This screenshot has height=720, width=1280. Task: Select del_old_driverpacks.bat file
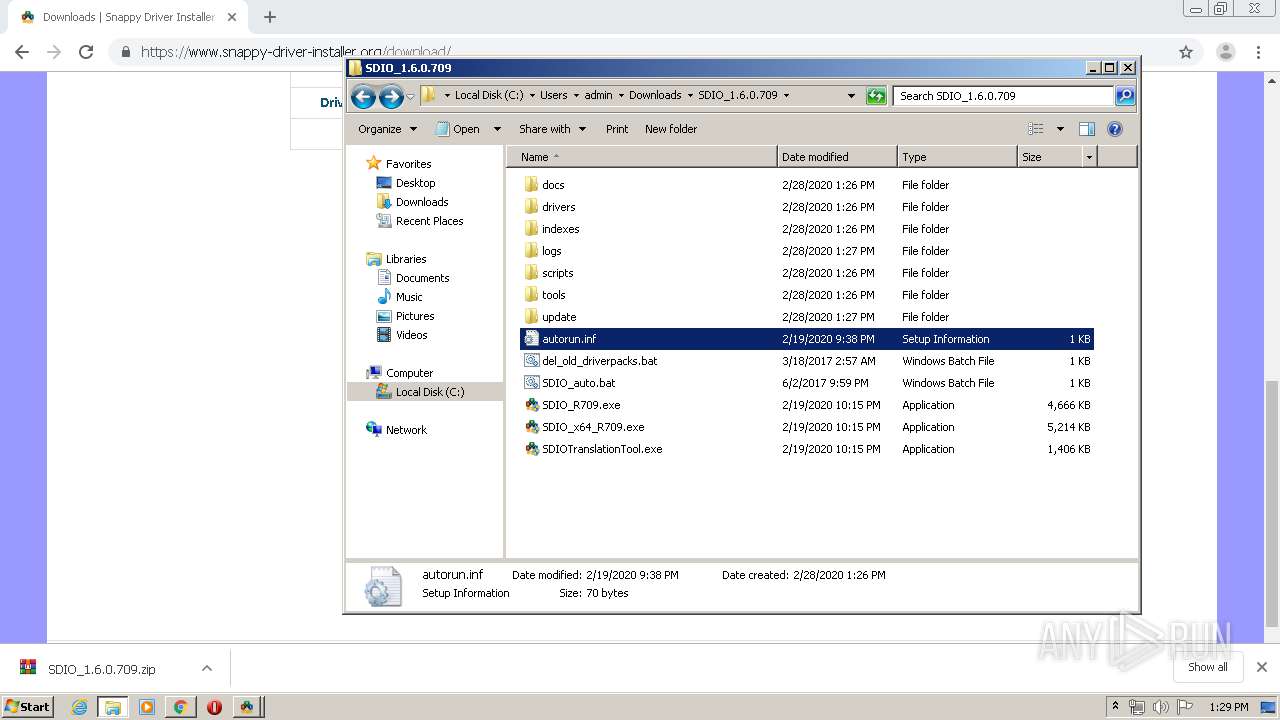(x=599, y=361)
